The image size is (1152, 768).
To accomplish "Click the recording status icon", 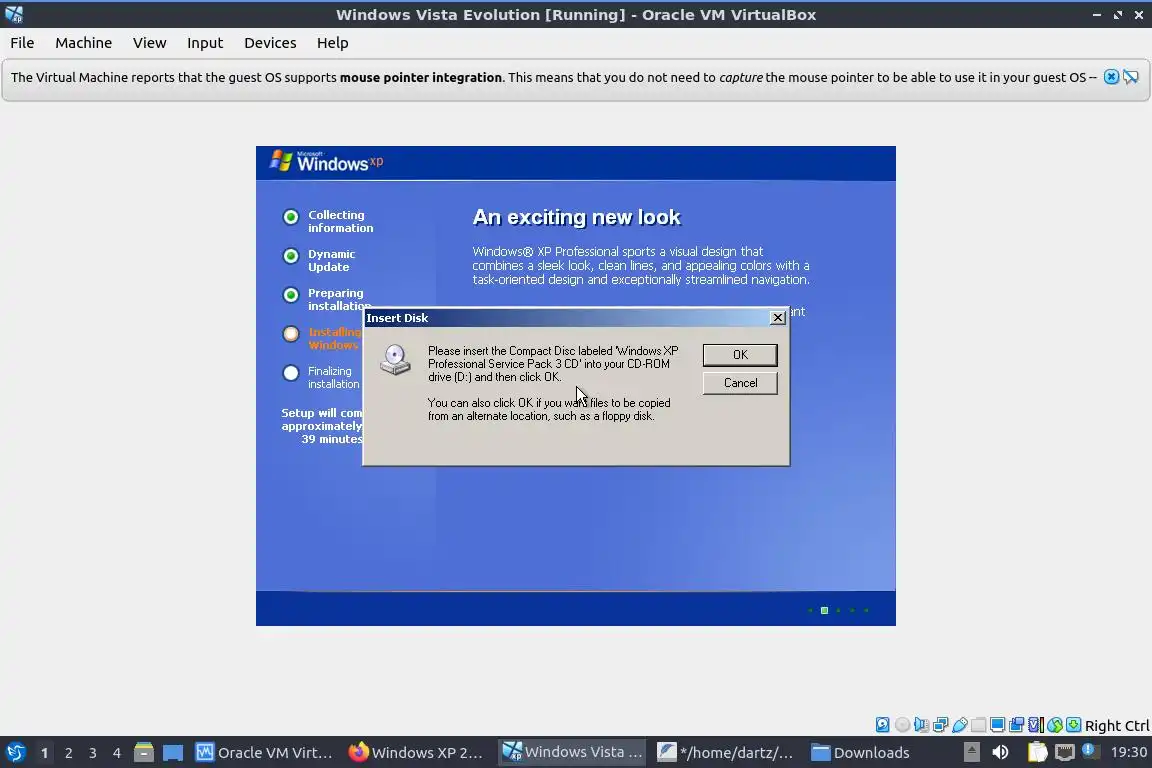I will (x=1017, y=725).
